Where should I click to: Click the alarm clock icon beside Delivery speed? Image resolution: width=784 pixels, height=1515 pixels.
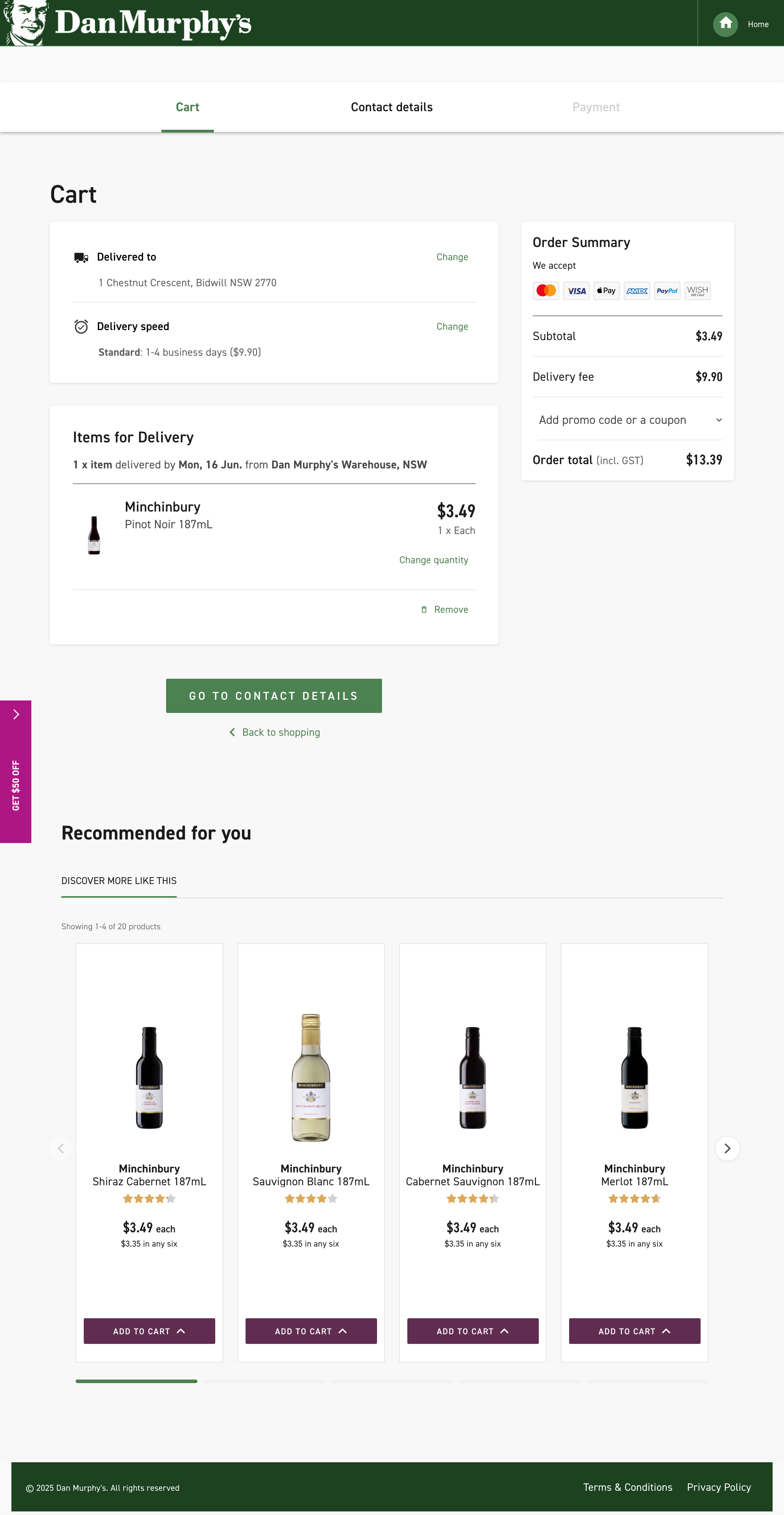pos(81,326)
